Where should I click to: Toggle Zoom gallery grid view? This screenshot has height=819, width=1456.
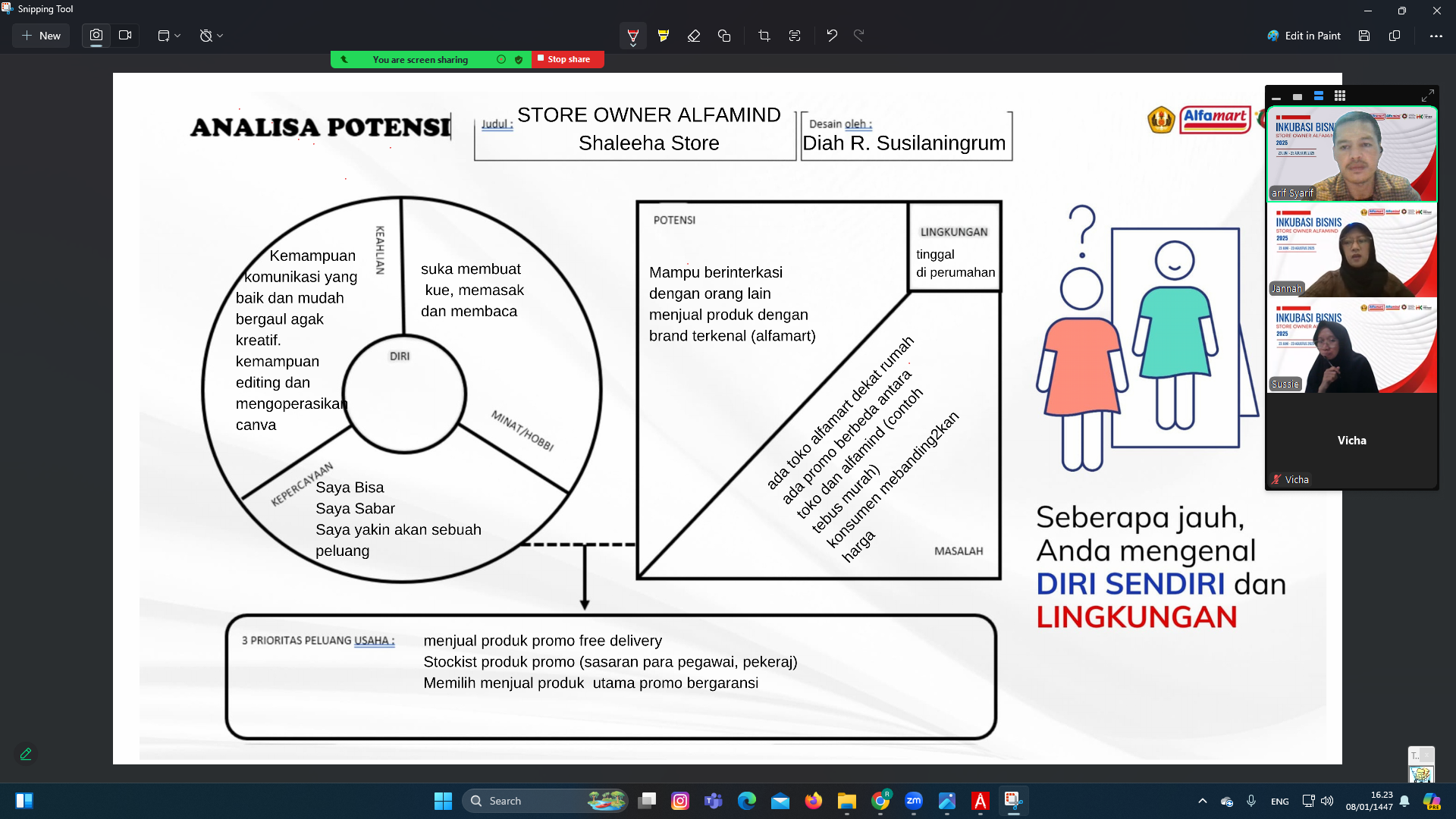tap(1340, 96)
